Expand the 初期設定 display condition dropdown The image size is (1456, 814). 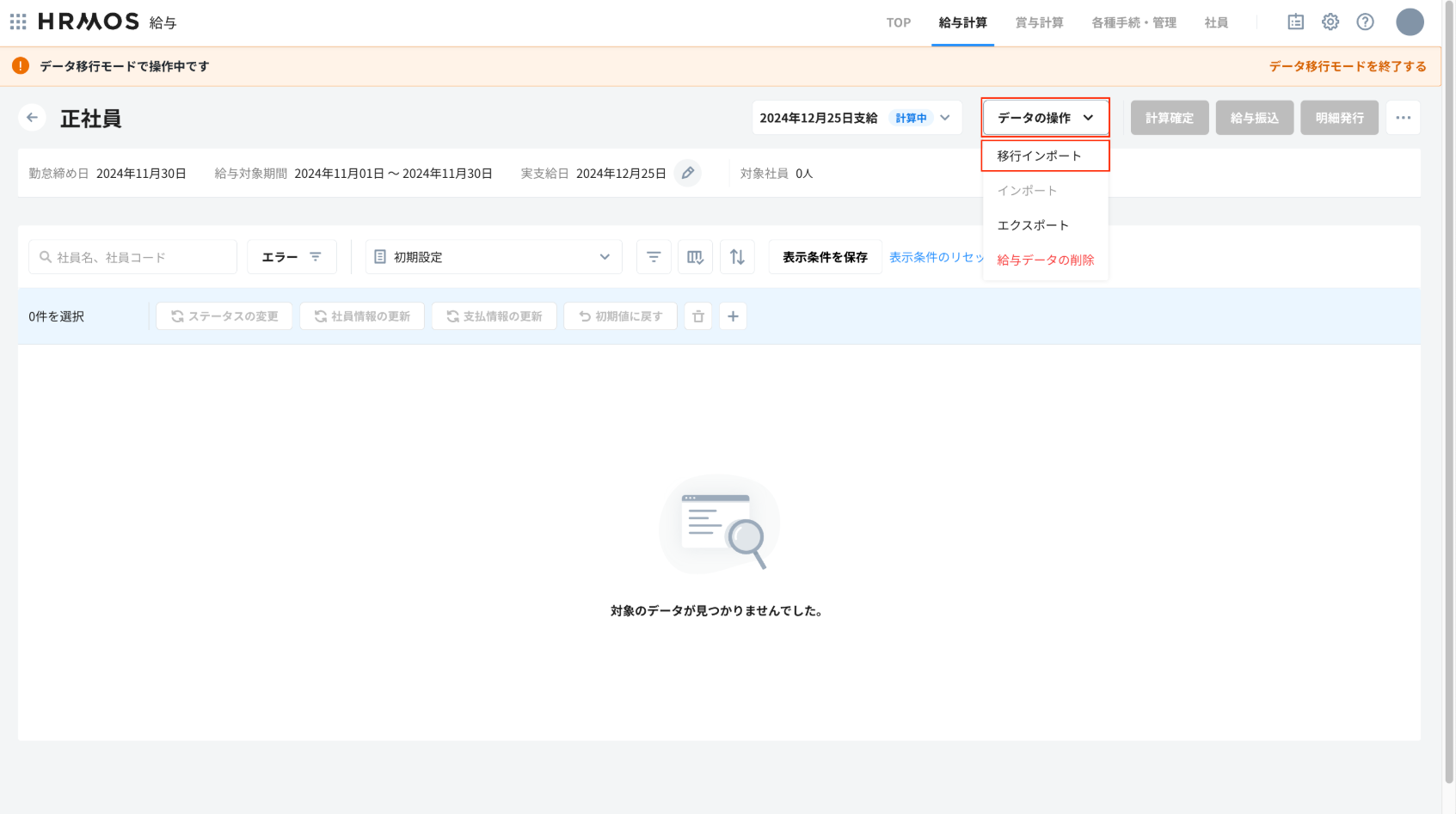(494, 257)
